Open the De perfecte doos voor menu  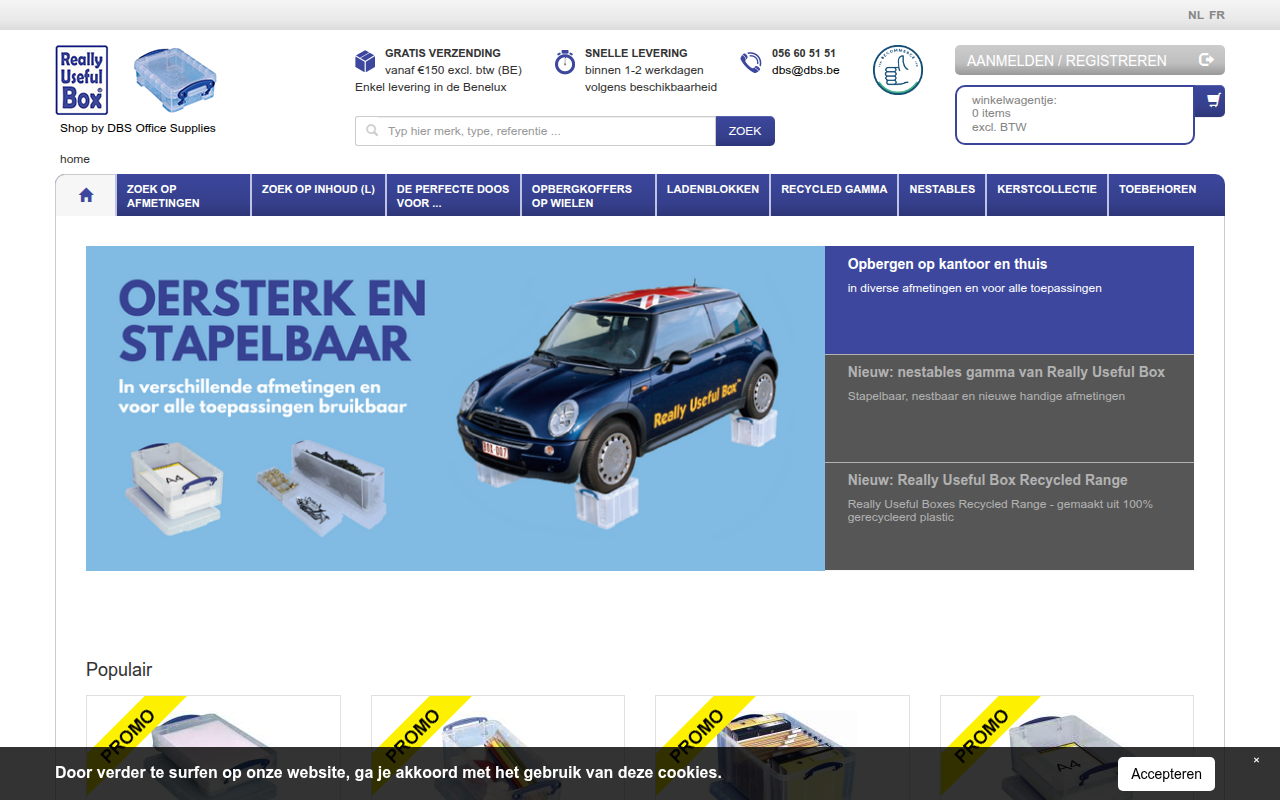pyautogui.click(x=453, y=195)
